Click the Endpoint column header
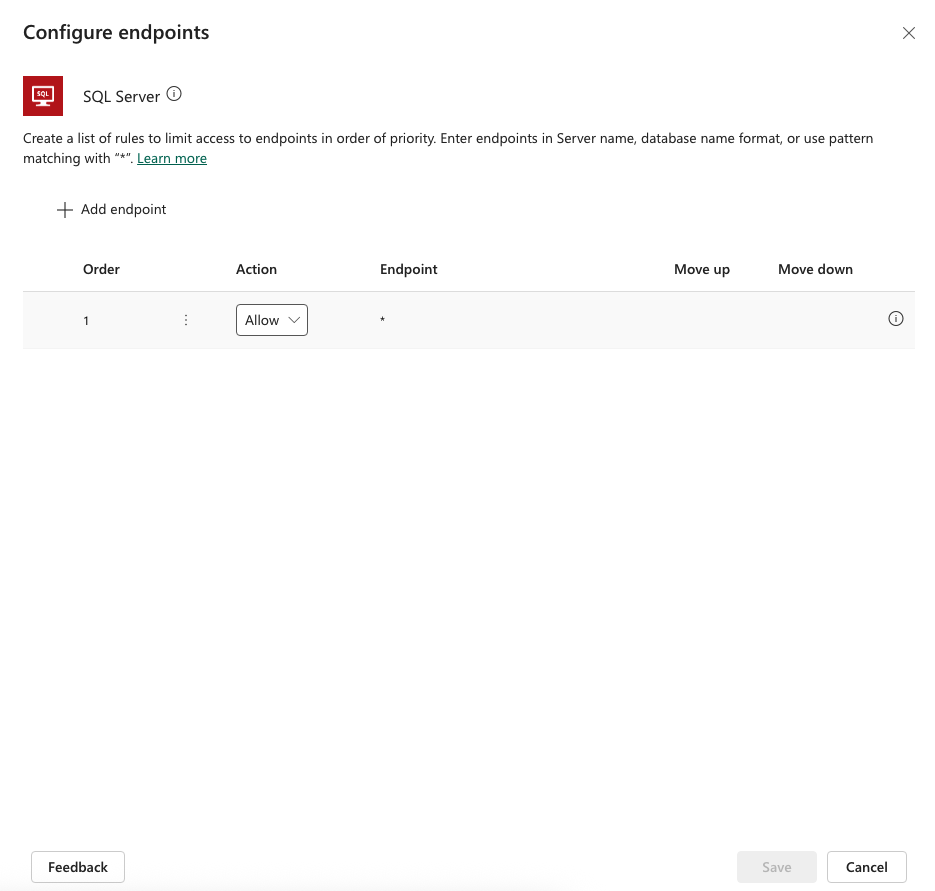Viewport: 935px width, 891px height. 408,269
